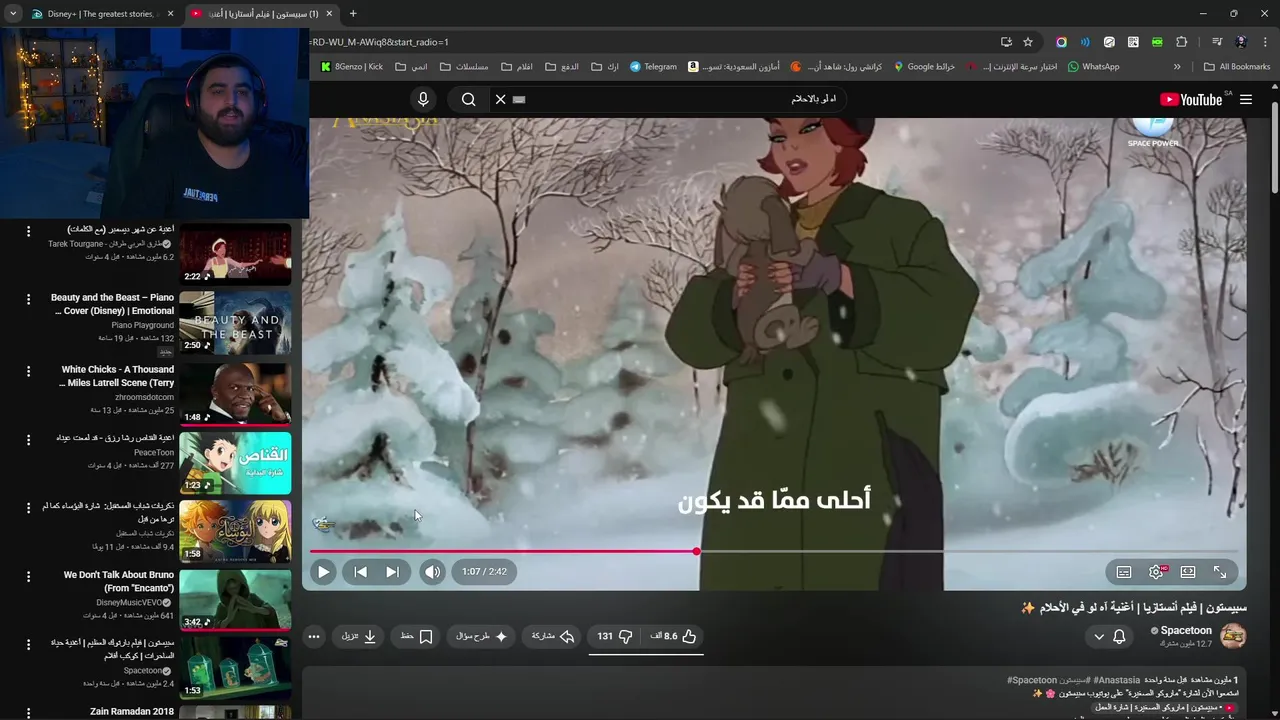Screen dimensions: 1280x720
Task: Toggle subtitles/closed captions in player
Action: pos(1124,572)
